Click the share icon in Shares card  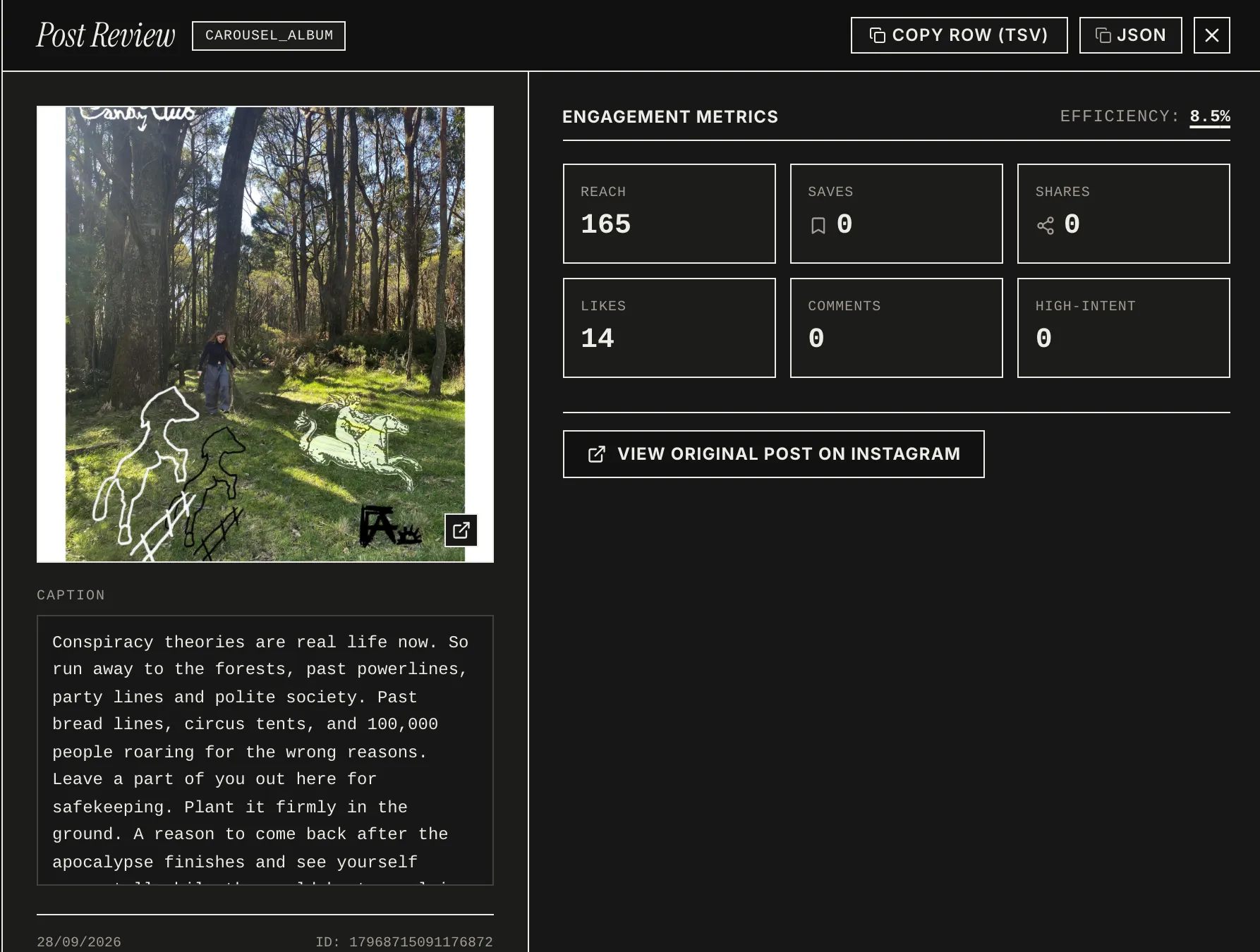1046,226
